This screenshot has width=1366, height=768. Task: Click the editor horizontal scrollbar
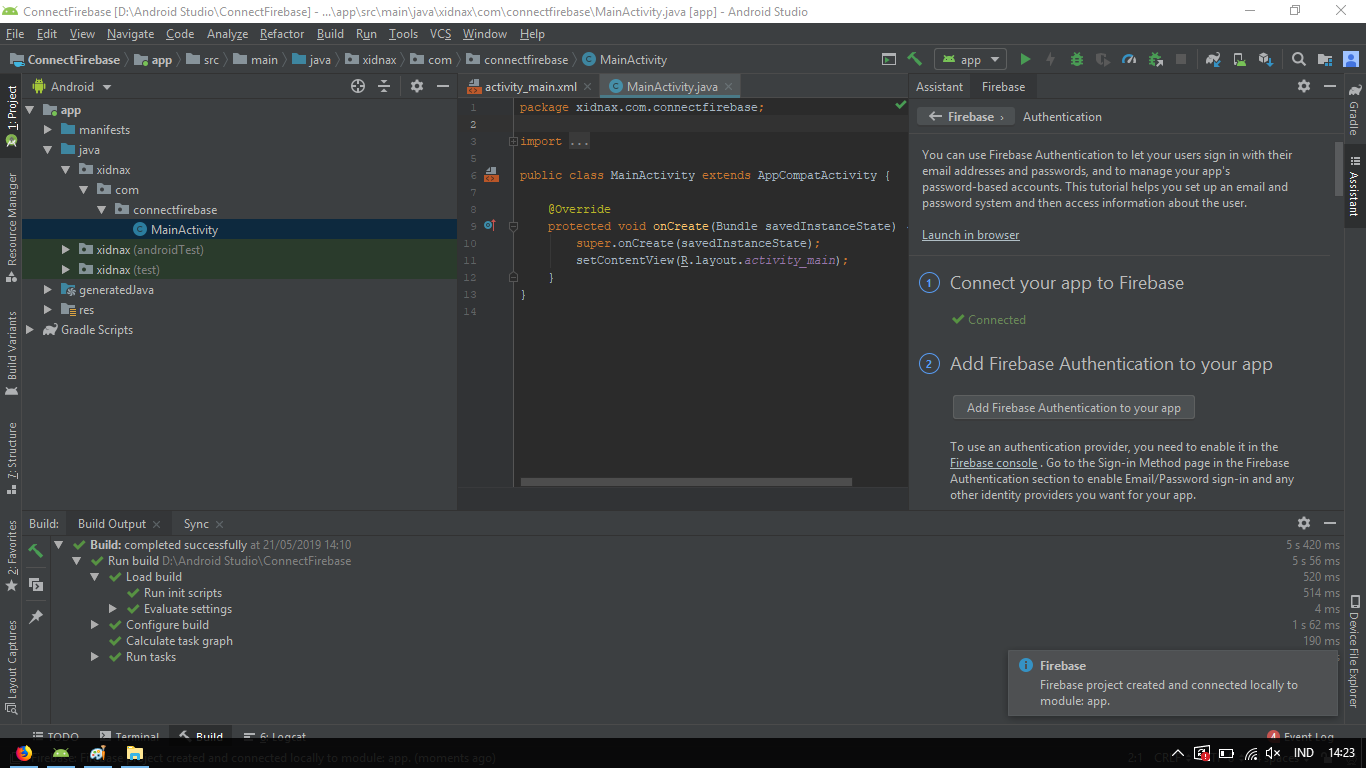(685, 482)
